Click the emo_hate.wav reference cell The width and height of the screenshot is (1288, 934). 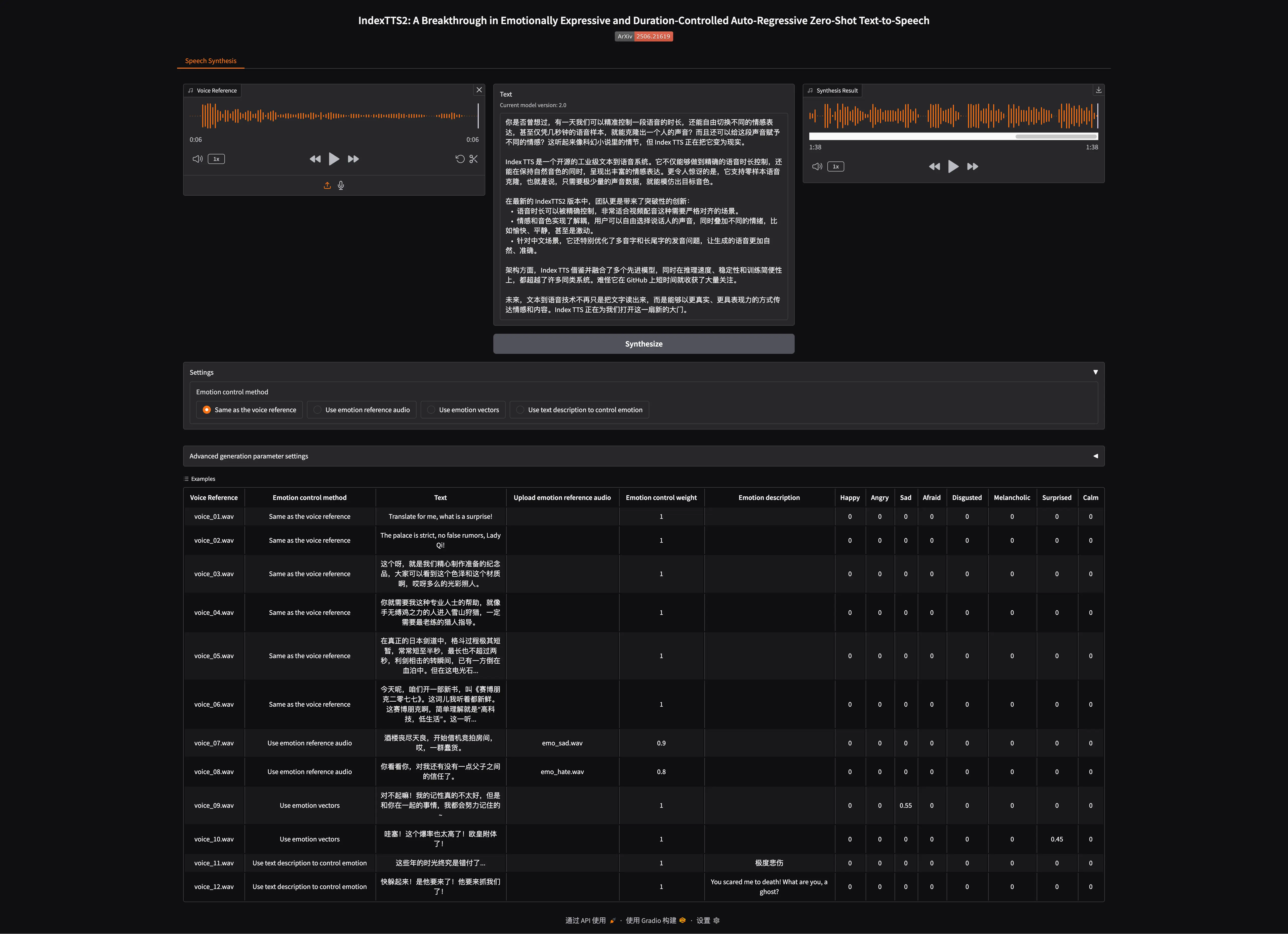(x=562, y=772)
